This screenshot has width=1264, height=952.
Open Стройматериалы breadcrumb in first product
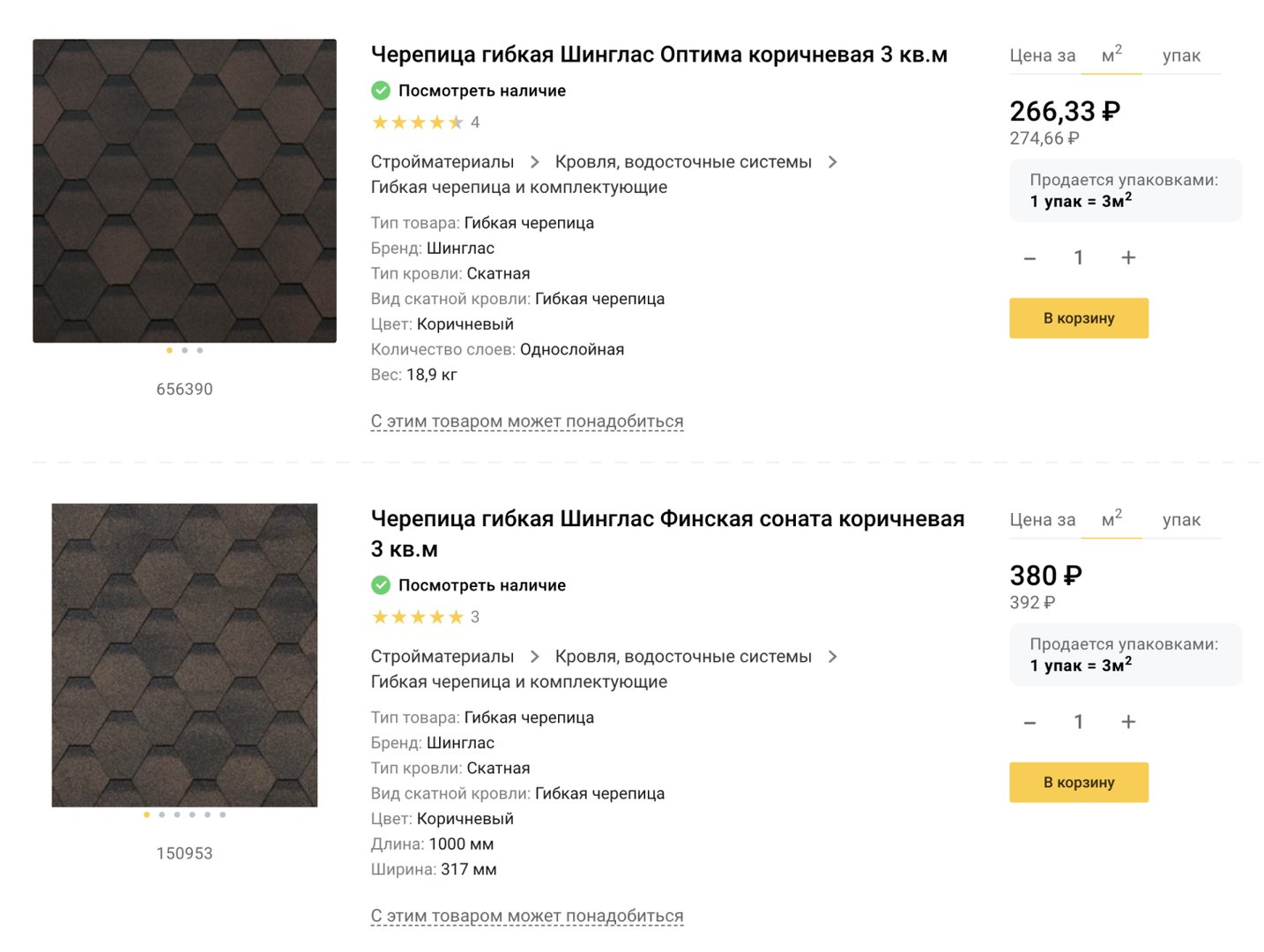442,162
